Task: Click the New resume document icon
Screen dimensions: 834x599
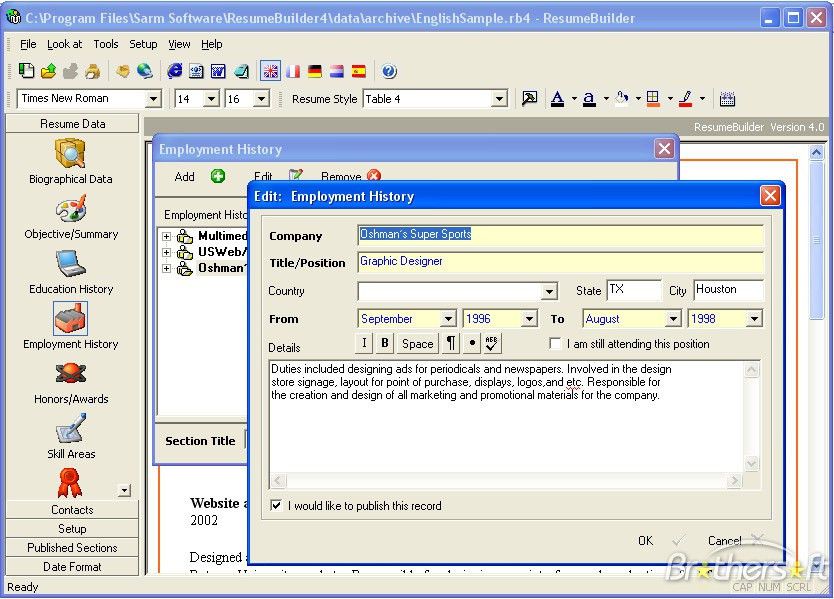Action: pyautogui.click(x=26, y=71)
